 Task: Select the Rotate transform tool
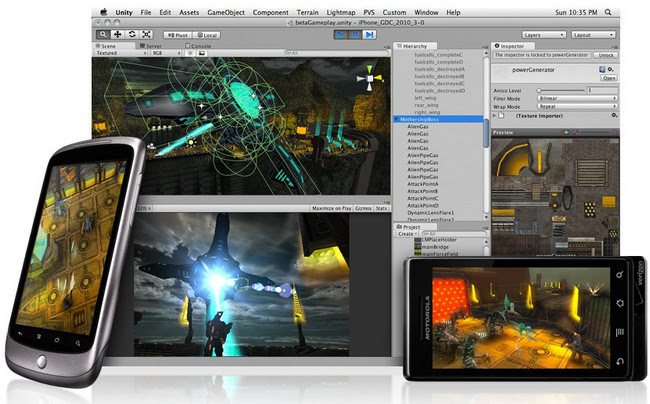click(132, 34)
